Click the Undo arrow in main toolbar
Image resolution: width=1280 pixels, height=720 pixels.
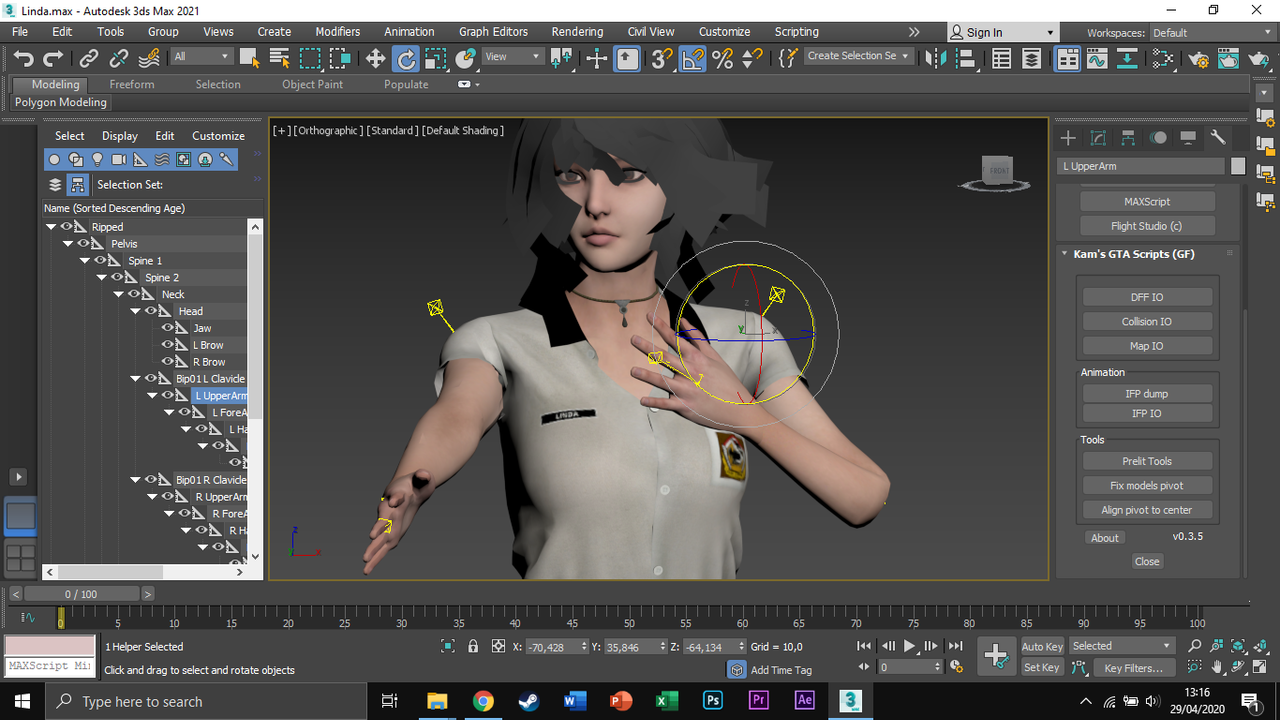point(24,58)
